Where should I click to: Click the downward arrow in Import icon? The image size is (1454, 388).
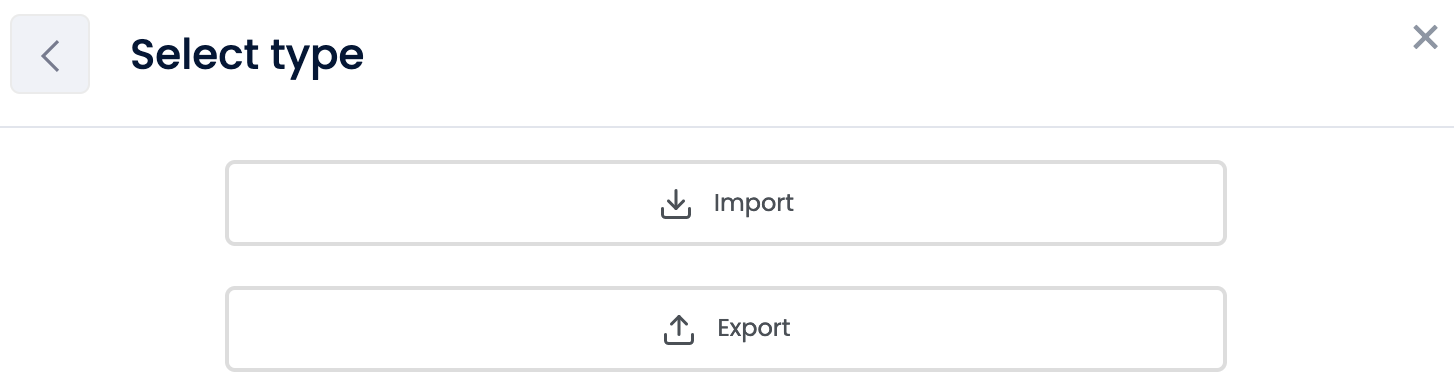tap(676, 199)
